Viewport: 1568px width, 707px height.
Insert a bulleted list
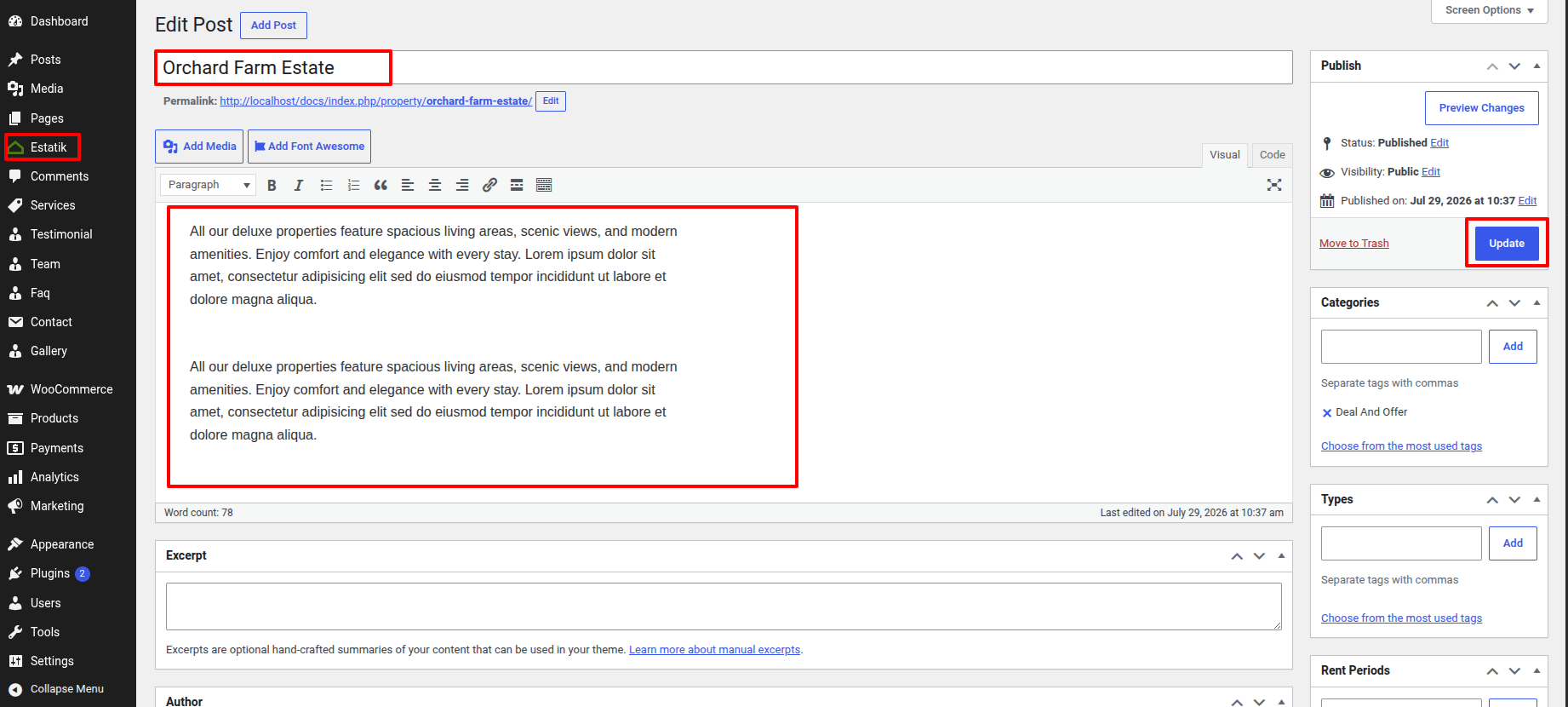point(326,185)
